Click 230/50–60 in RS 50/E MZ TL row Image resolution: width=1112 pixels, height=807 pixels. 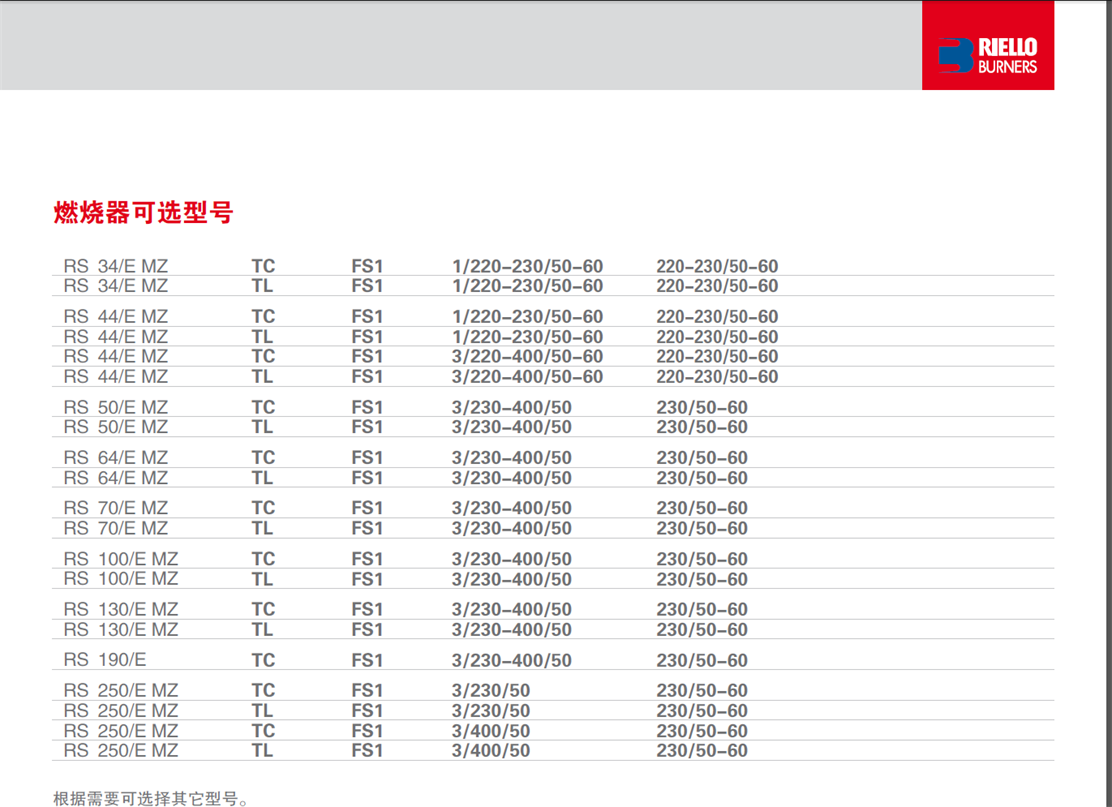(702, 427)
